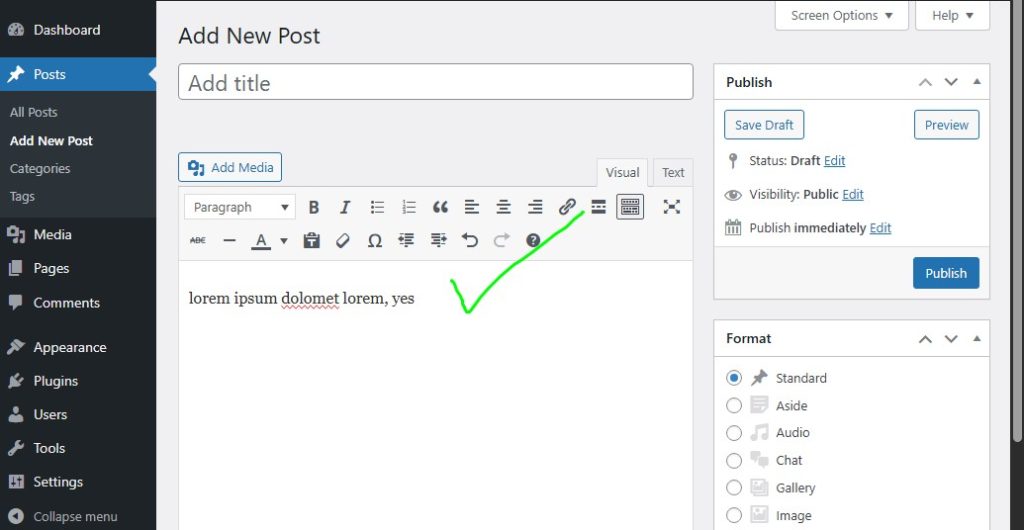Click into the post content text area

(436, 395)
